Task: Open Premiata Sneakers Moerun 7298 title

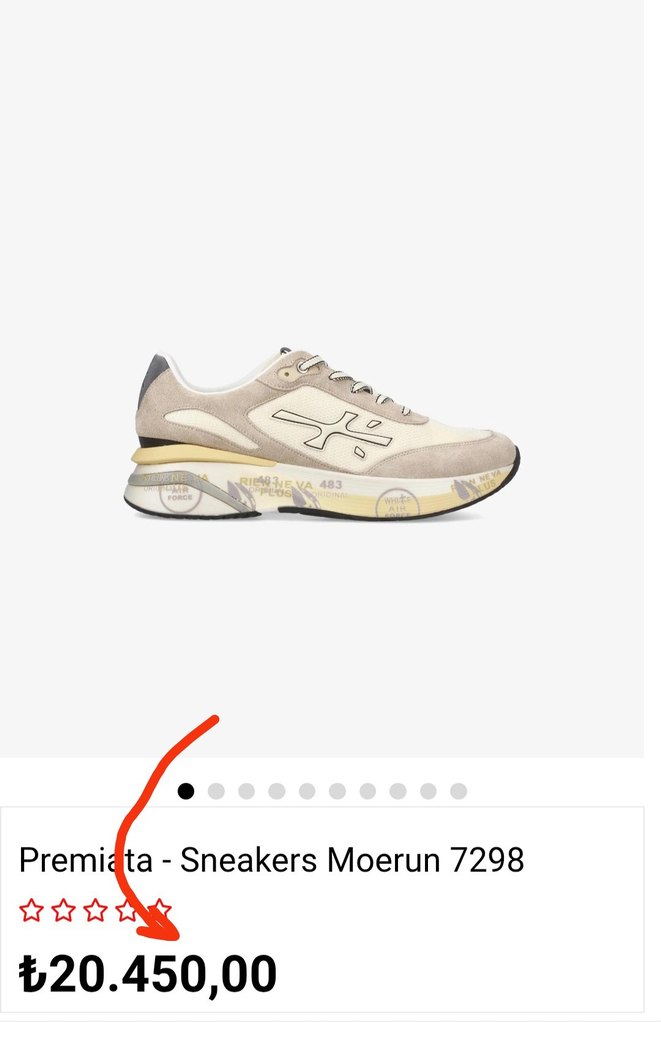Action: pos(271,860)
